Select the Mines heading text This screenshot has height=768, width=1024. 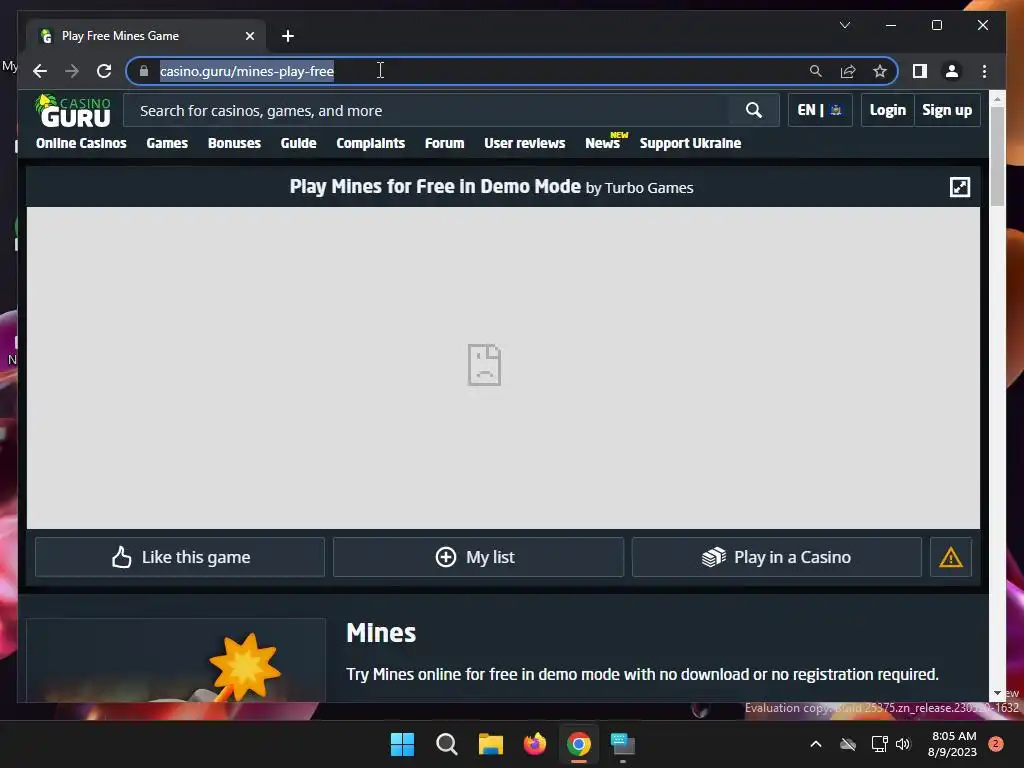coord(381,633)
